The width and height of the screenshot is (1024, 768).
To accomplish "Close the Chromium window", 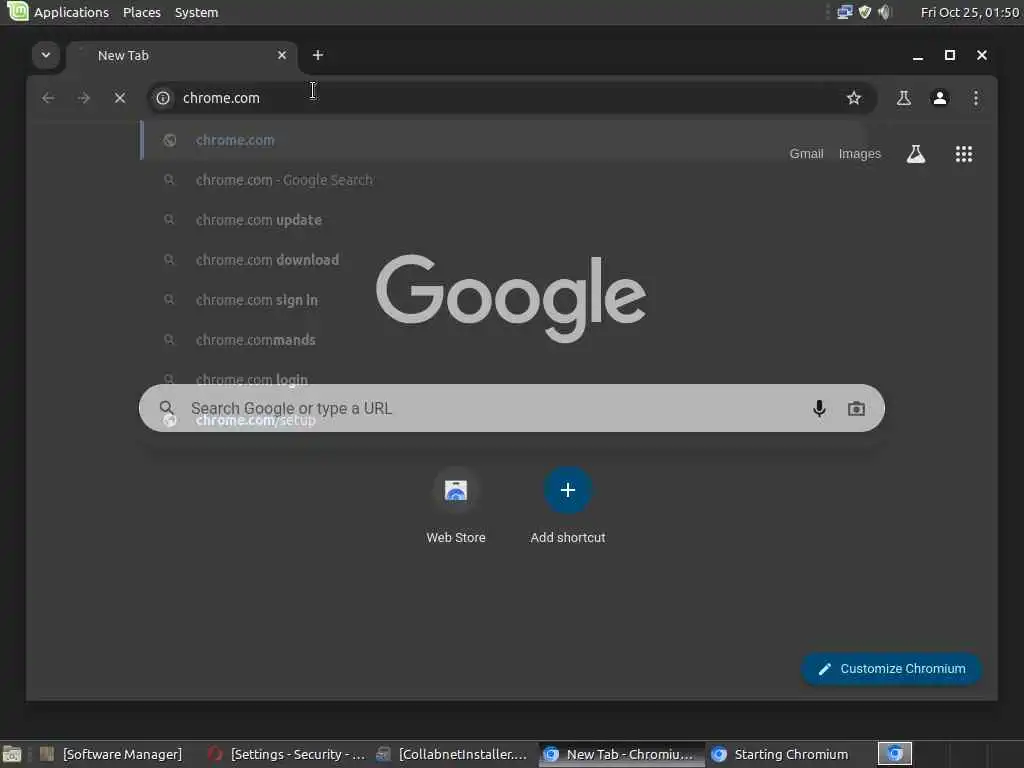I will pos(982,56).
